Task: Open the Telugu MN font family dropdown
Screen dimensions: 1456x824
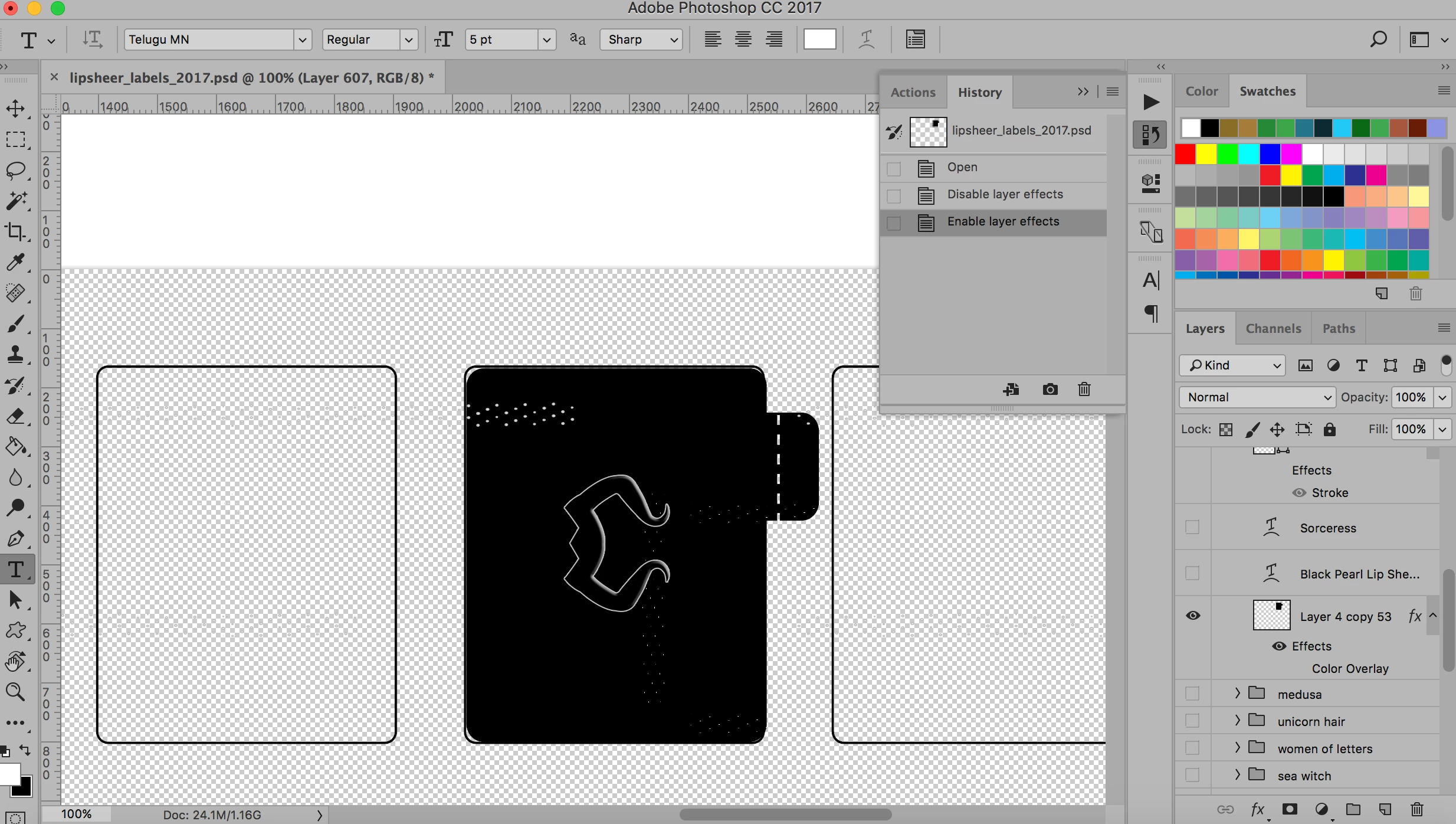Action: [x=302, y=40]
